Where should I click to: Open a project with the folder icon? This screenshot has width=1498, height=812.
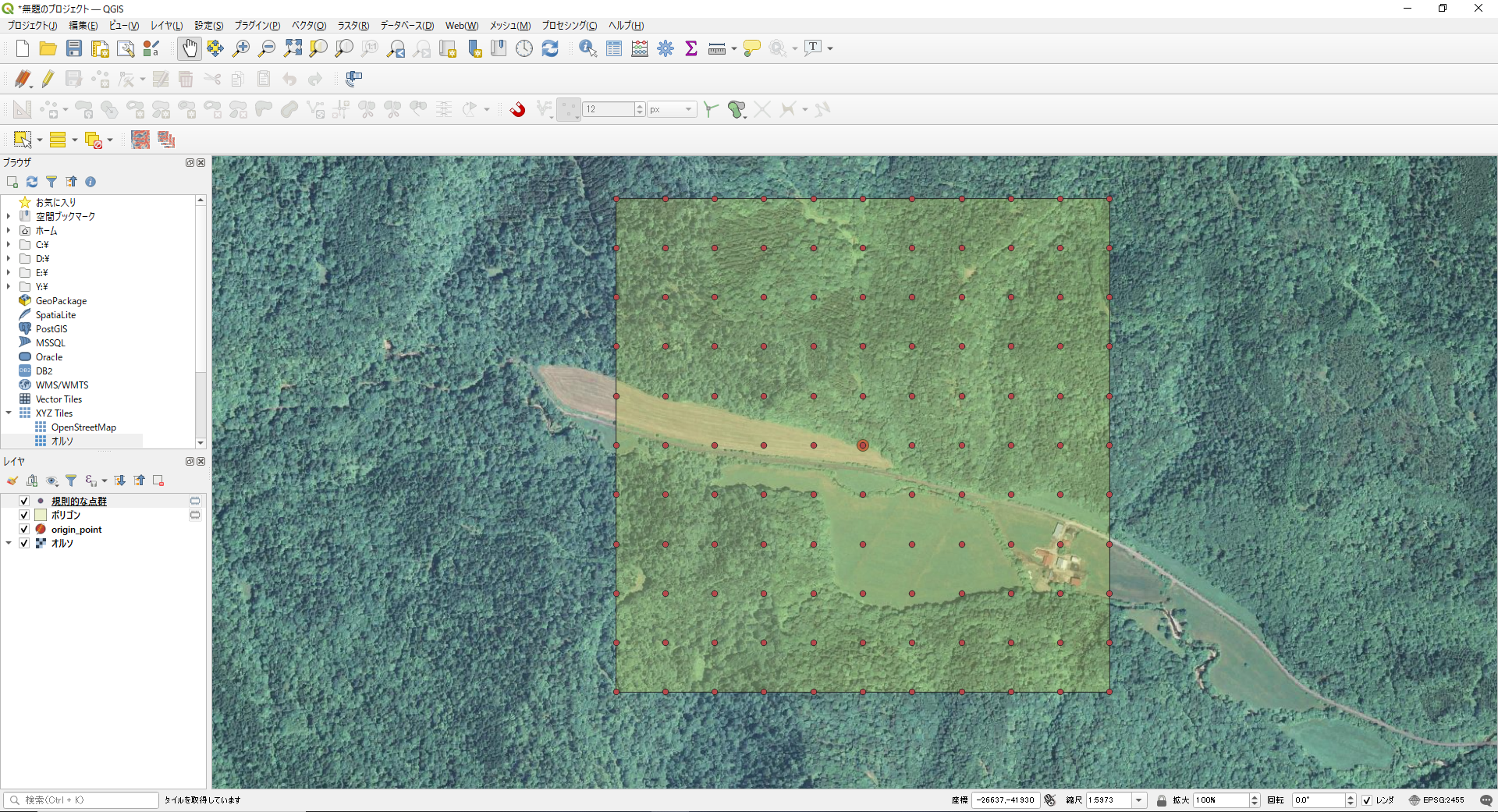(x=48, y=48)
